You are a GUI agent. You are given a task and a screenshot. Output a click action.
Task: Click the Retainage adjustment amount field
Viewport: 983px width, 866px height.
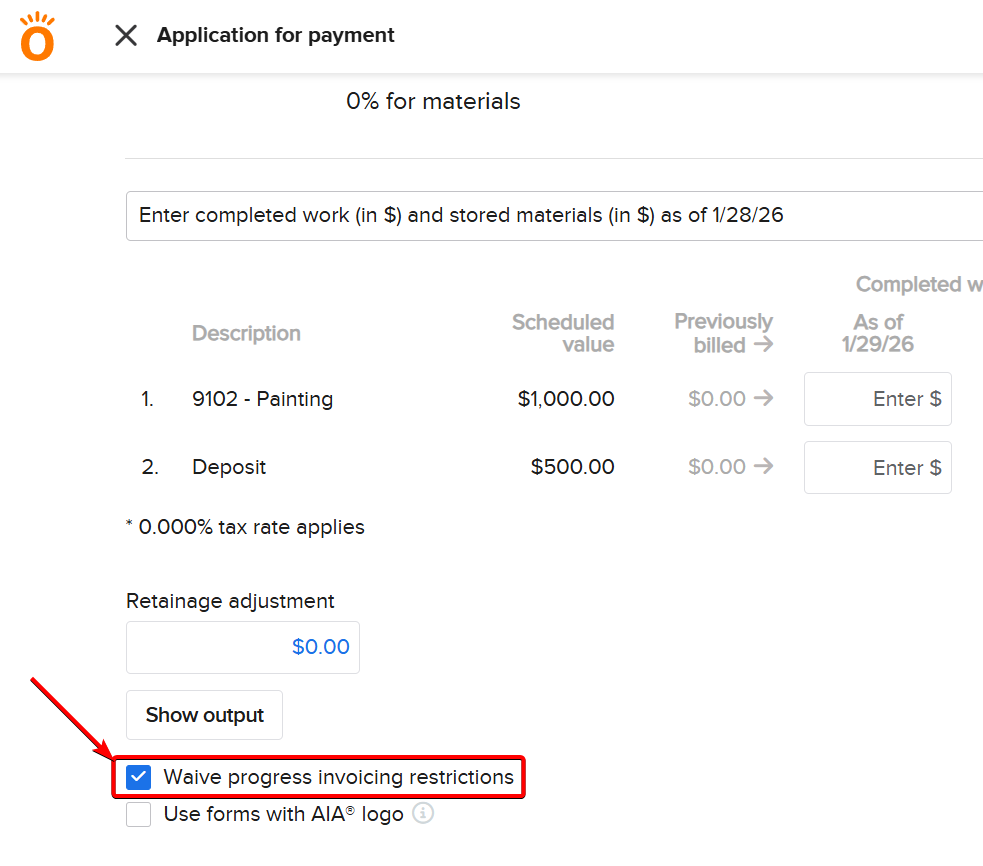[243, 647]
